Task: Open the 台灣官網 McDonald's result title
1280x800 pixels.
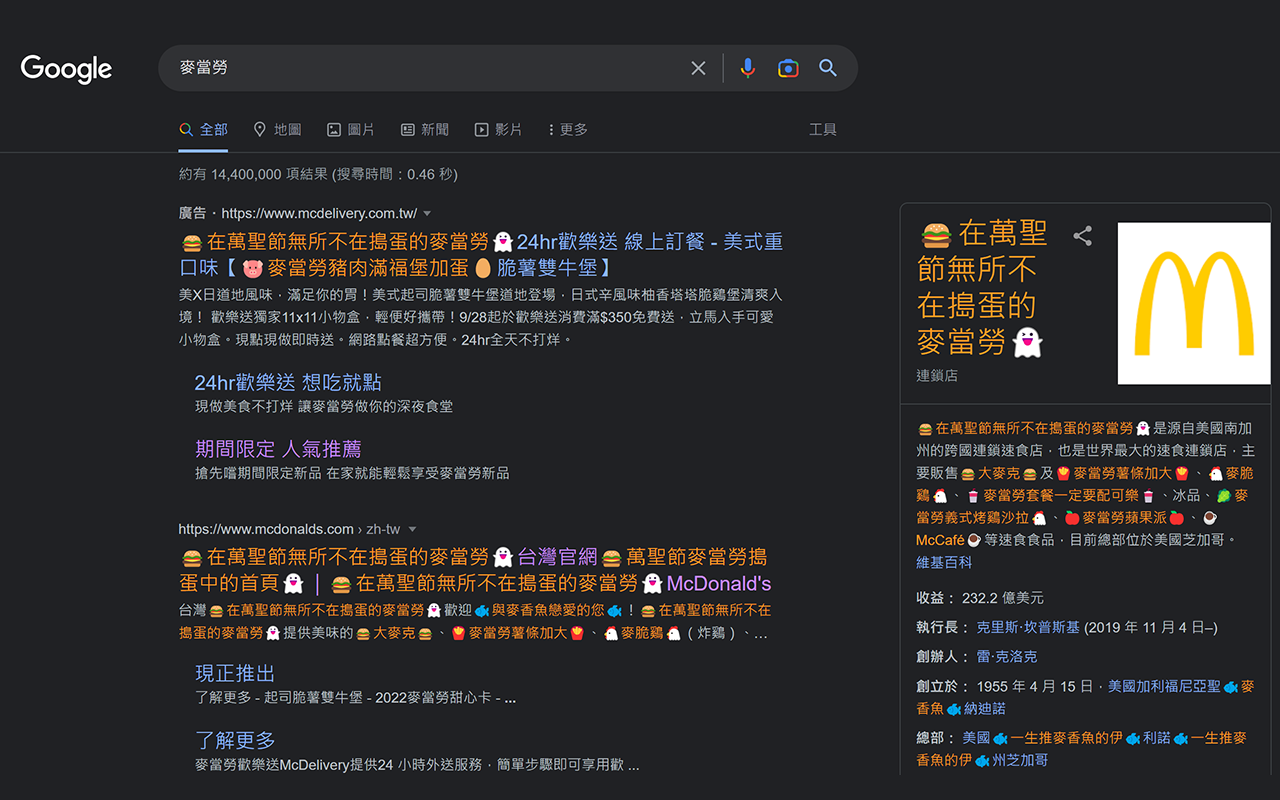Action: click(476, 570)
